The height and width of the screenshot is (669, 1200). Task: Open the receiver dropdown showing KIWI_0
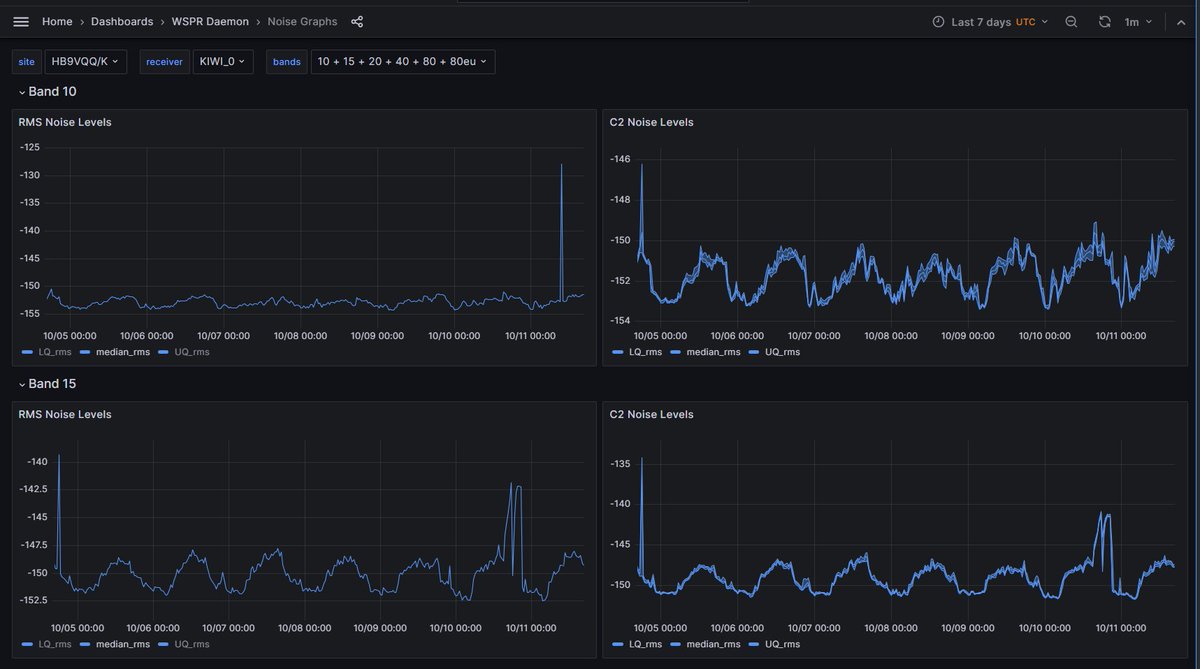[223, 62]
